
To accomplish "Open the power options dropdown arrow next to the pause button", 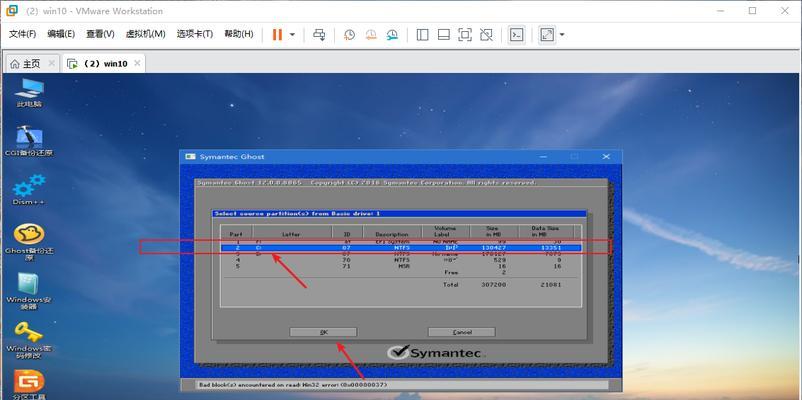I will [293, 35].
